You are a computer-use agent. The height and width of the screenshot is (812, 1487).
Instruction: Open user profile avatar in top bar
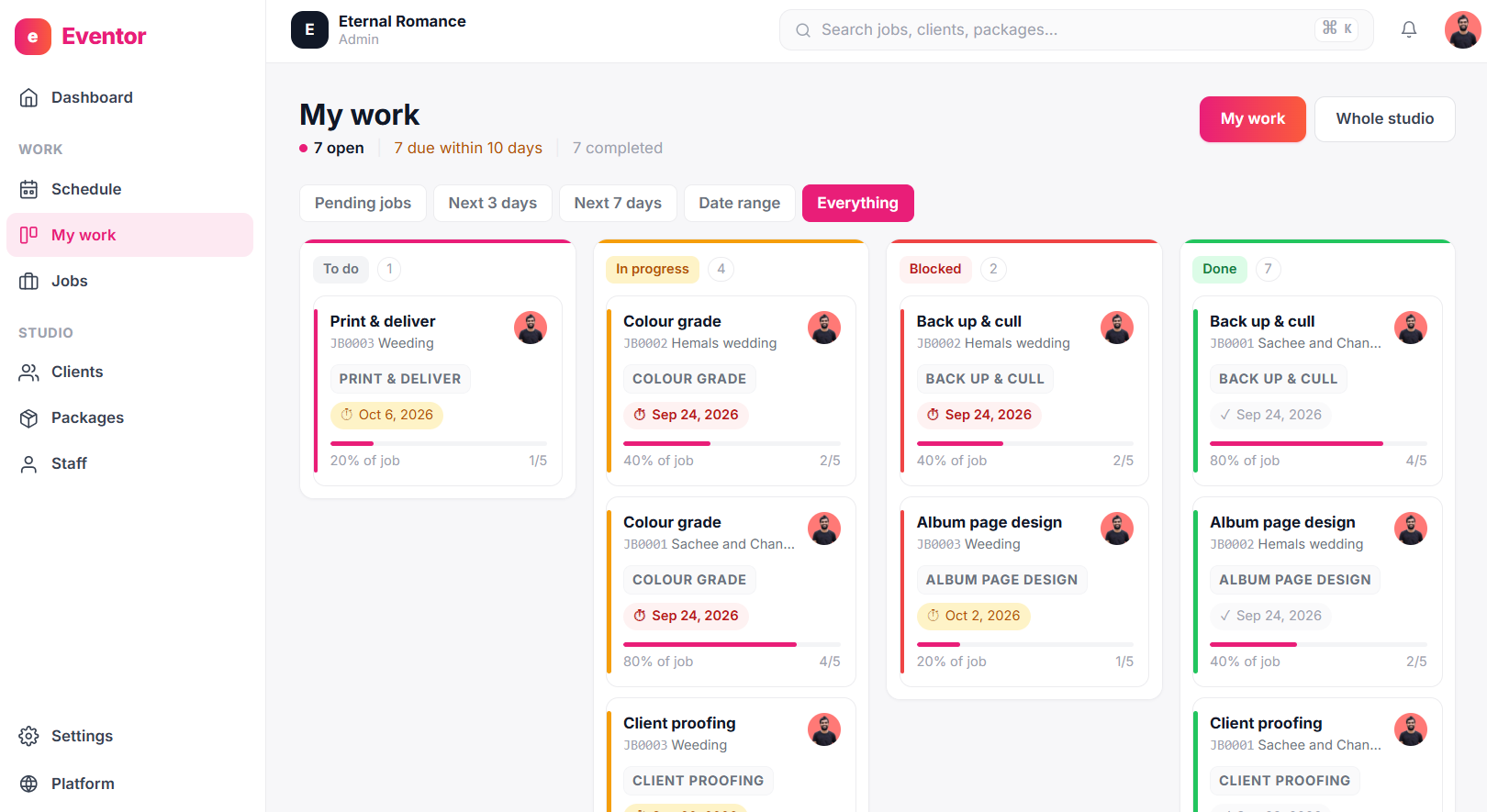coord(1462,29)
